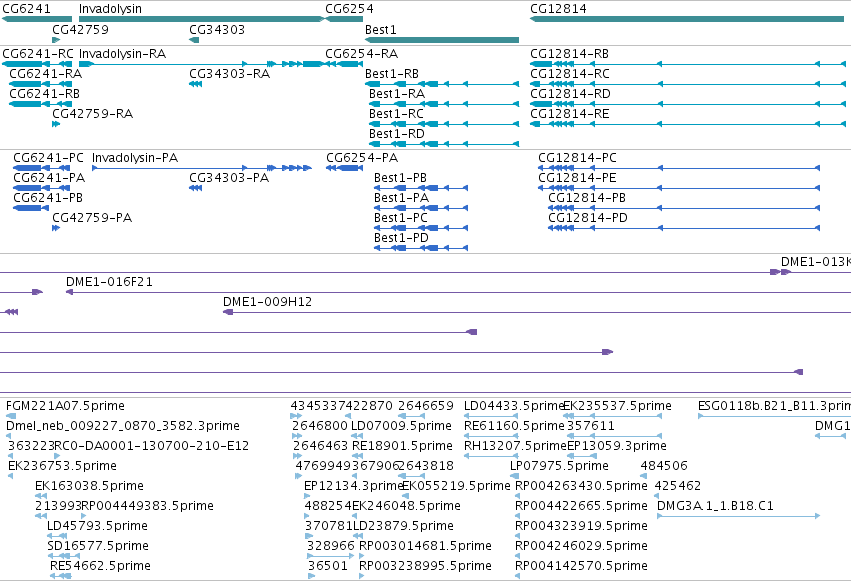Image resolution: width=851 pixels, height=581 pixels.
Task: Click transcript CG6241-RA
Action: (x=46, y=74)
